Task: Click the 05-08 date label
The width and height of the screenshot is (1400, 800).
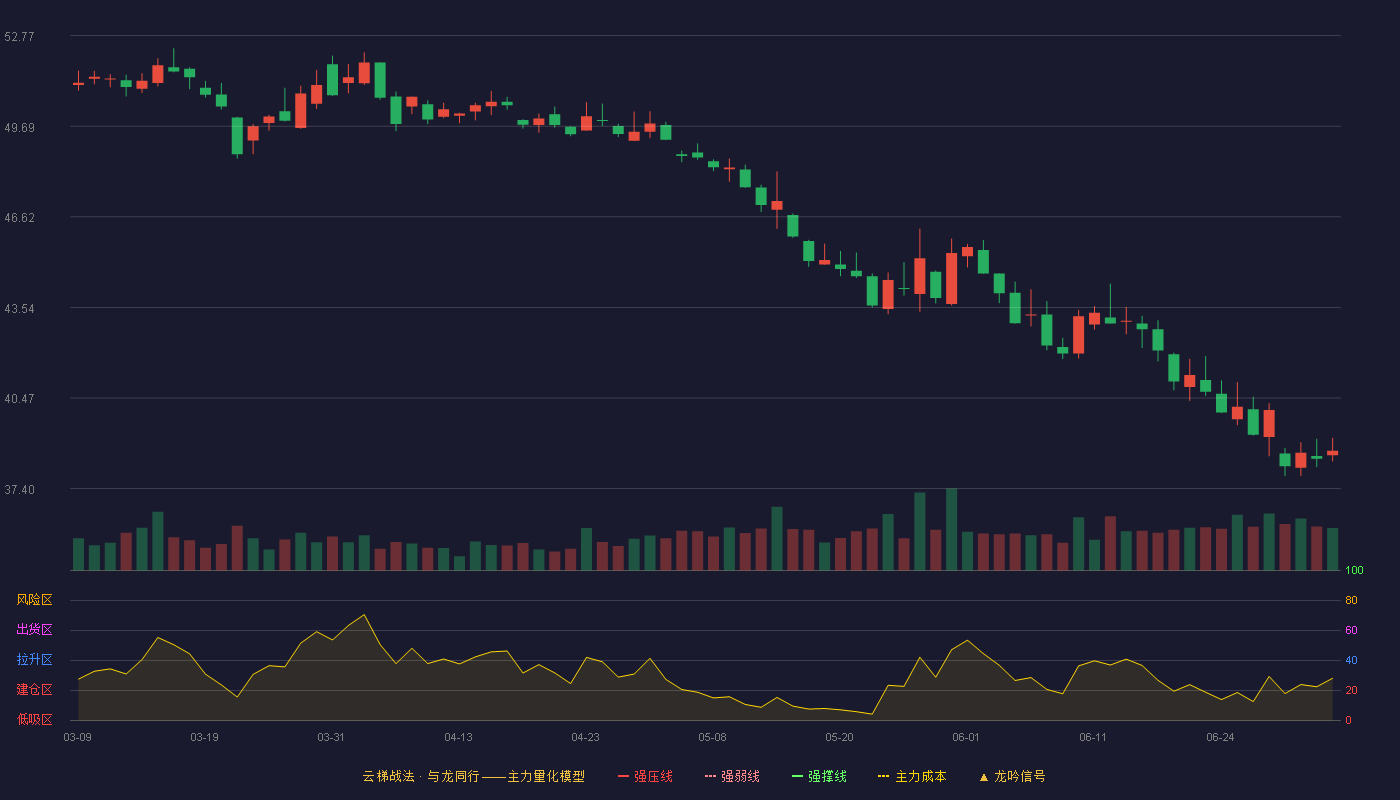Action: point(713,737)
